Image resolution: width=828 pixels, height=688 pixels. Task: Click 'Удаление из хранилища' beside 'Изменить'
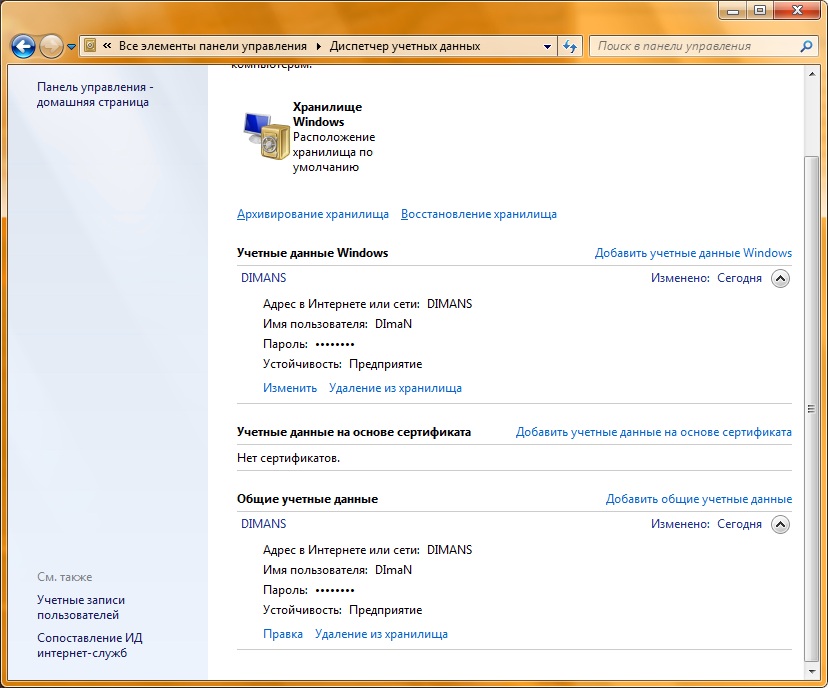pyautogui.click(x=395, y=388)
